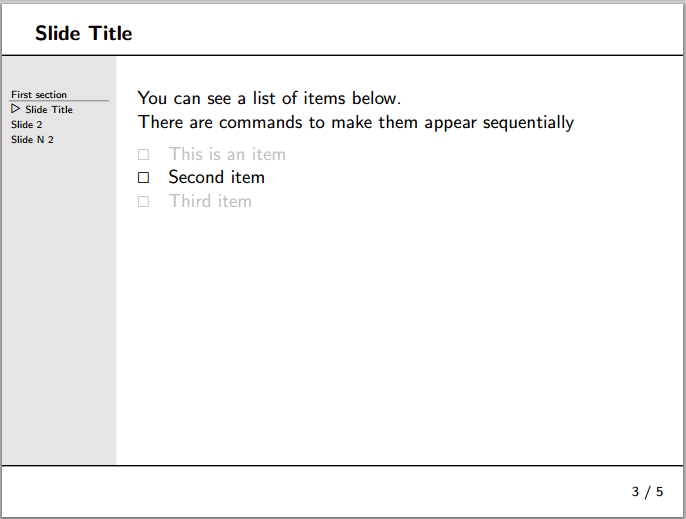Click the empty footer bar left of page number
The width and height of the screenshot is (686, 519).
click(x=300, y=491)
